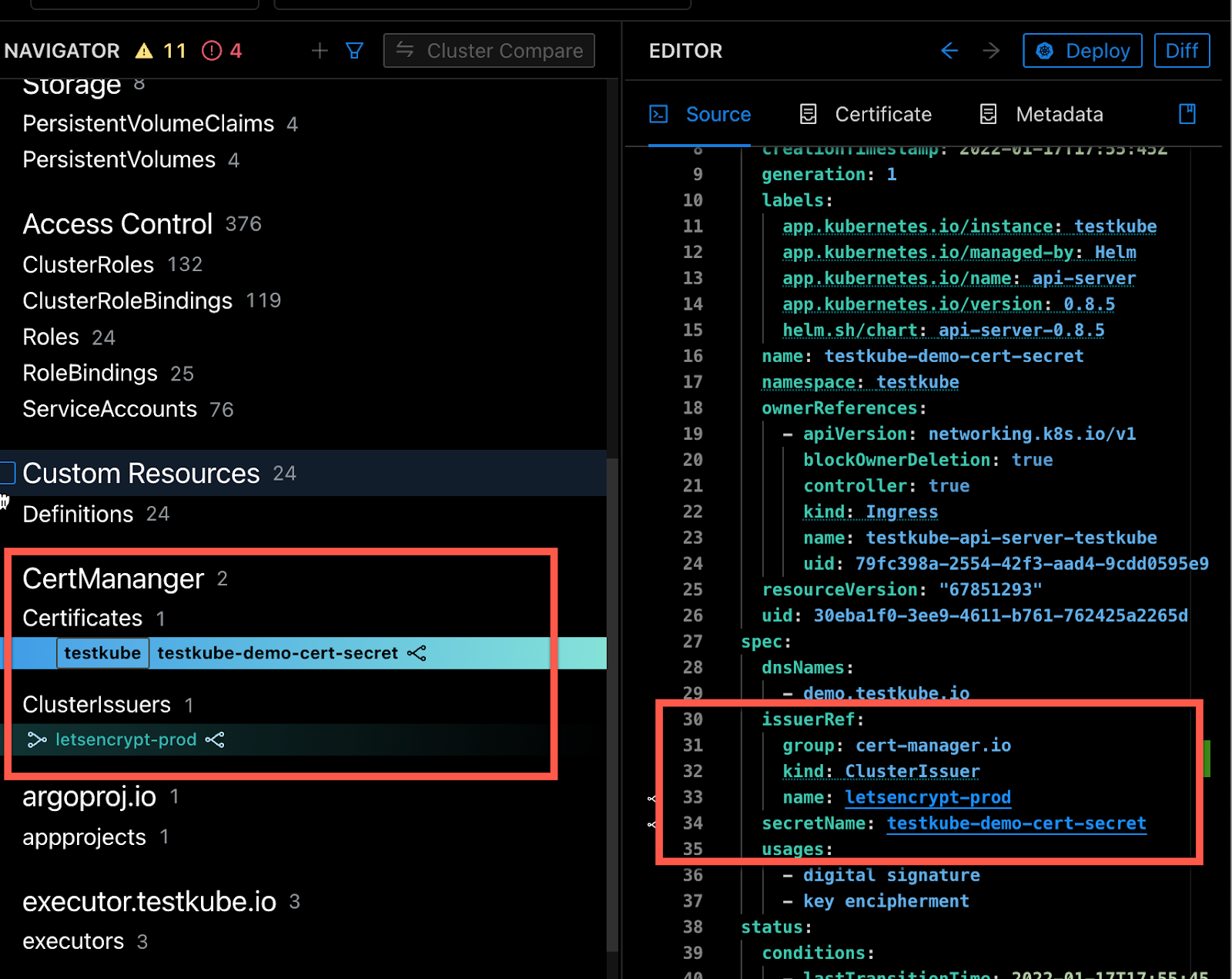Click the Navigator vertical scrollbar
Screen dimensions: 1232x979
pyautogui.click(x=612, y=704)
